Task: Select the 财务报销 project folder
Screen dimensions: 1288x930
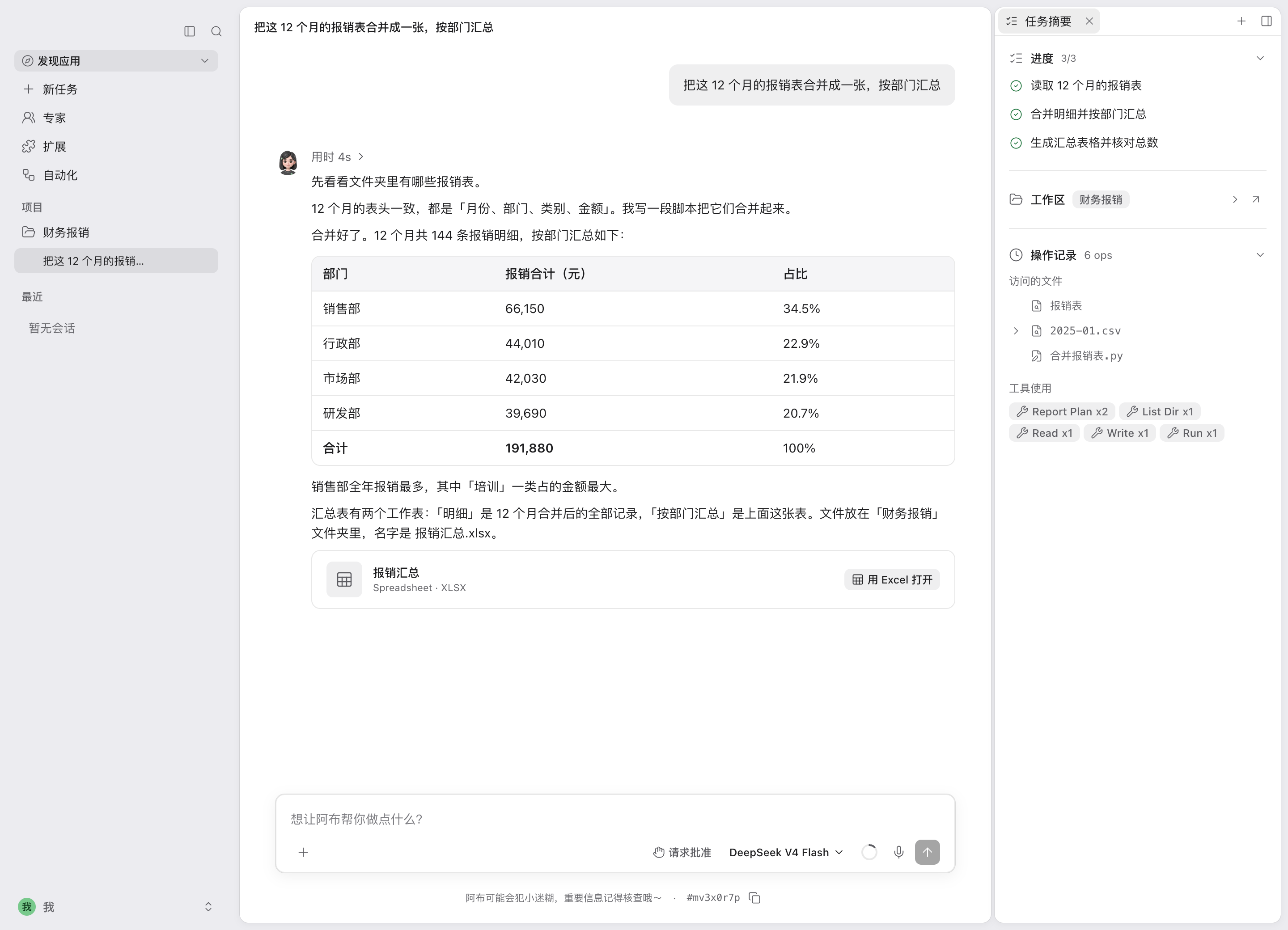Action: 116,232
